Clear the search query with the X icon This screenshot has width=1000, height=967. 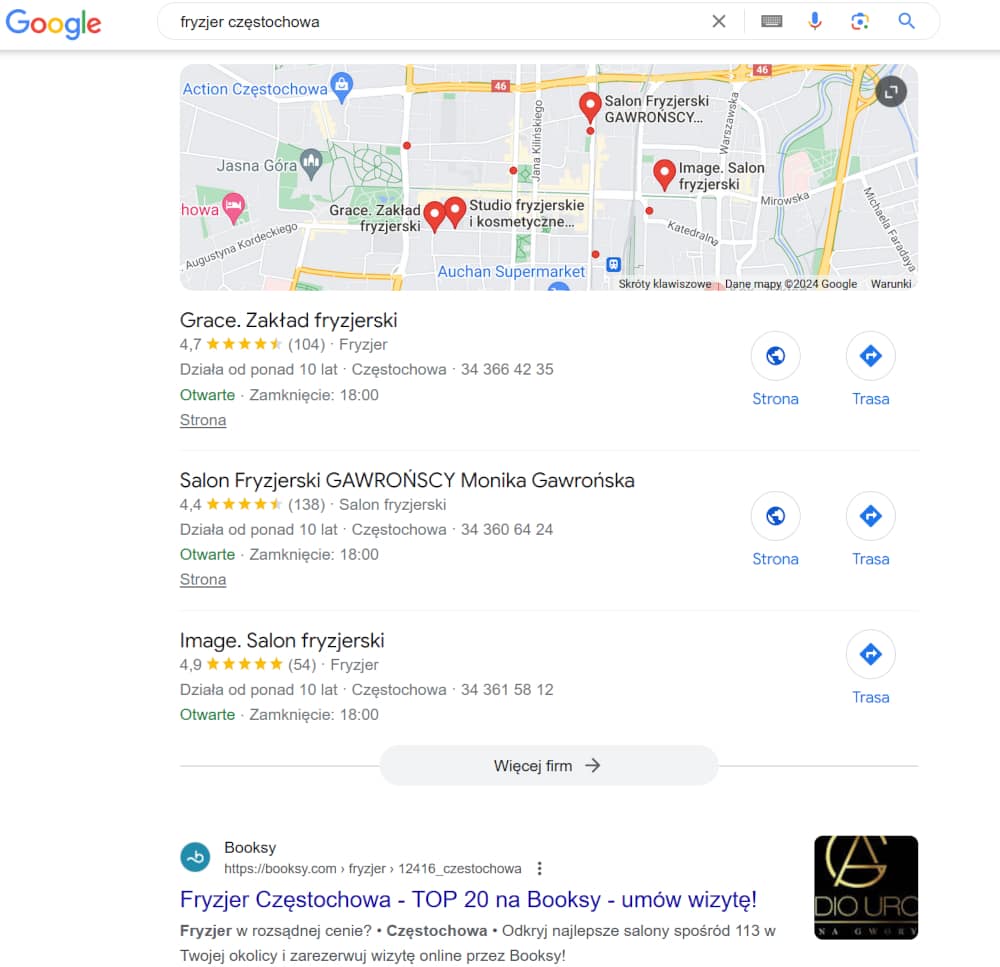click(719, 22)
